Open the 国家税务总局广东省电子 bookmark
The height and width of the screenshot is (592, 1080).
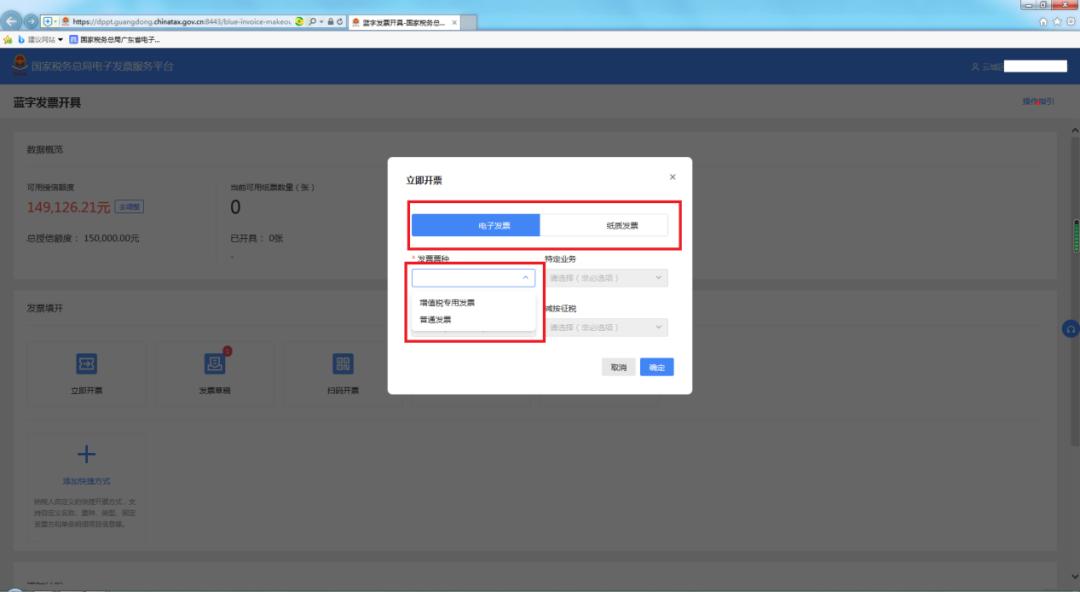[114, 40]
